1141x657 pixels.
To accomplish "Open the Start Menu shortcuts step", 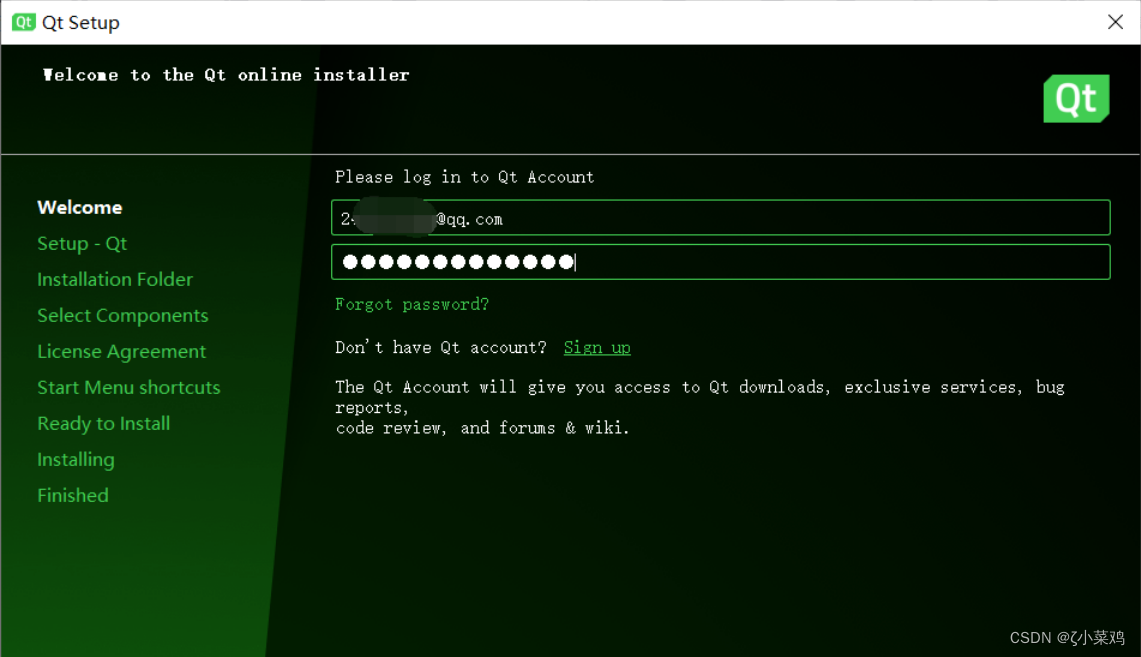I will point(129,387).
